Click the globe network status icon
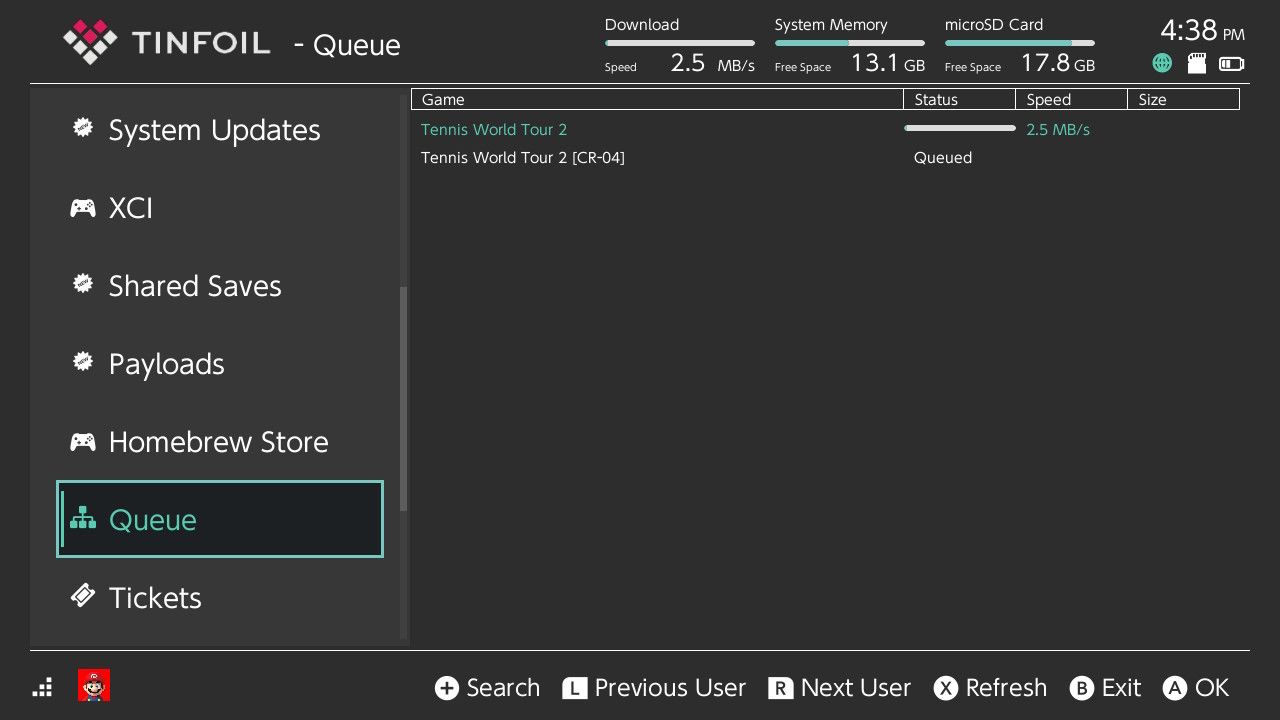 pyautogui.click(x=1162, y=63)
